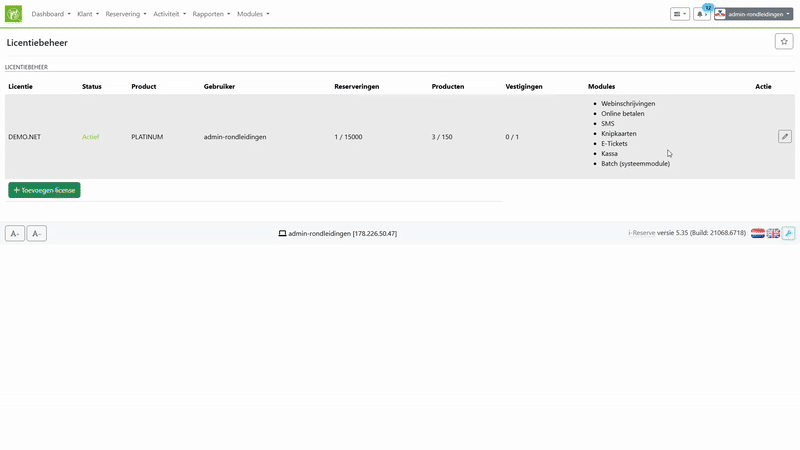Switch language to English flag
This screenshot has height=450, width=800.
773,233
